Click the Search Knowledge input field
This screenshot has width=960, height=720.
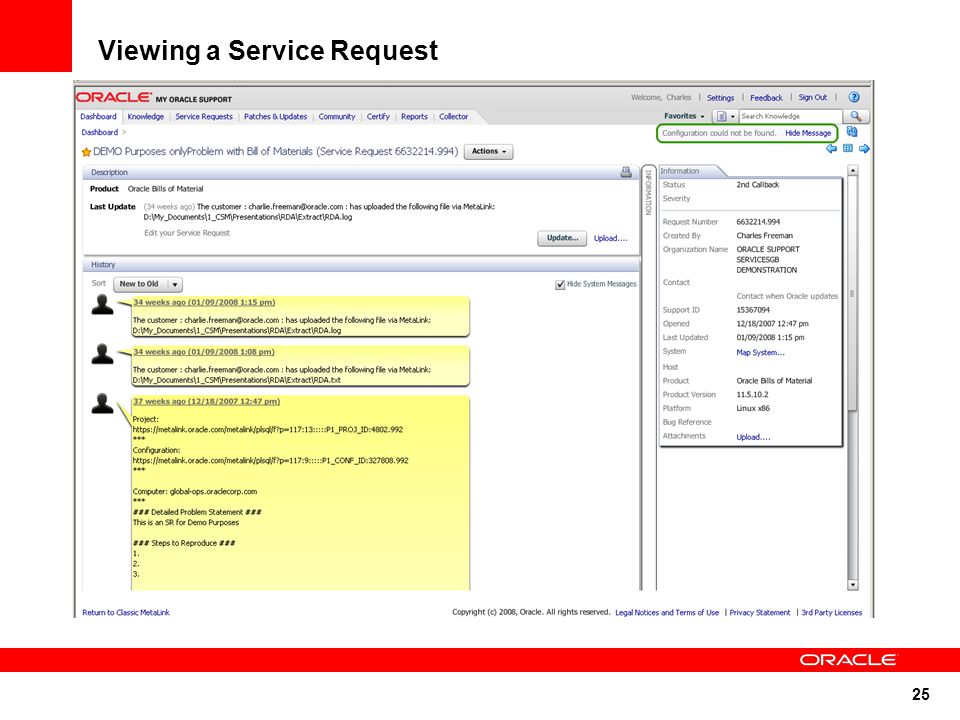tap(790, 116)
